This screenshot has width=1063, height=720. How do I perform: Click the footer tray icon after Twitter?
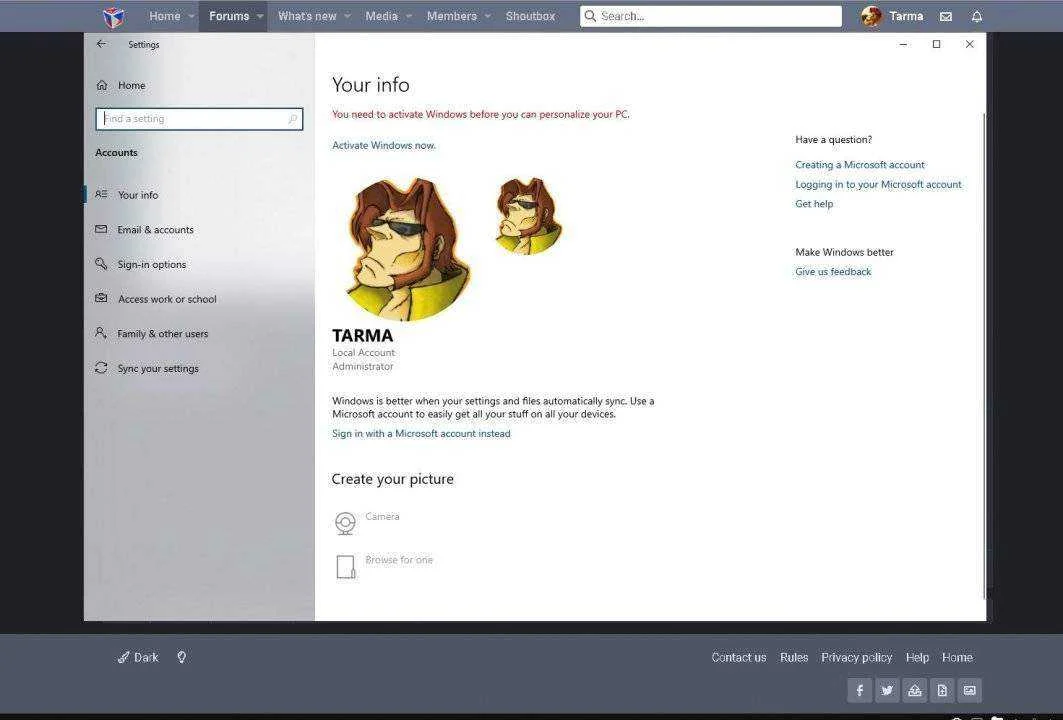click(915, 690)
